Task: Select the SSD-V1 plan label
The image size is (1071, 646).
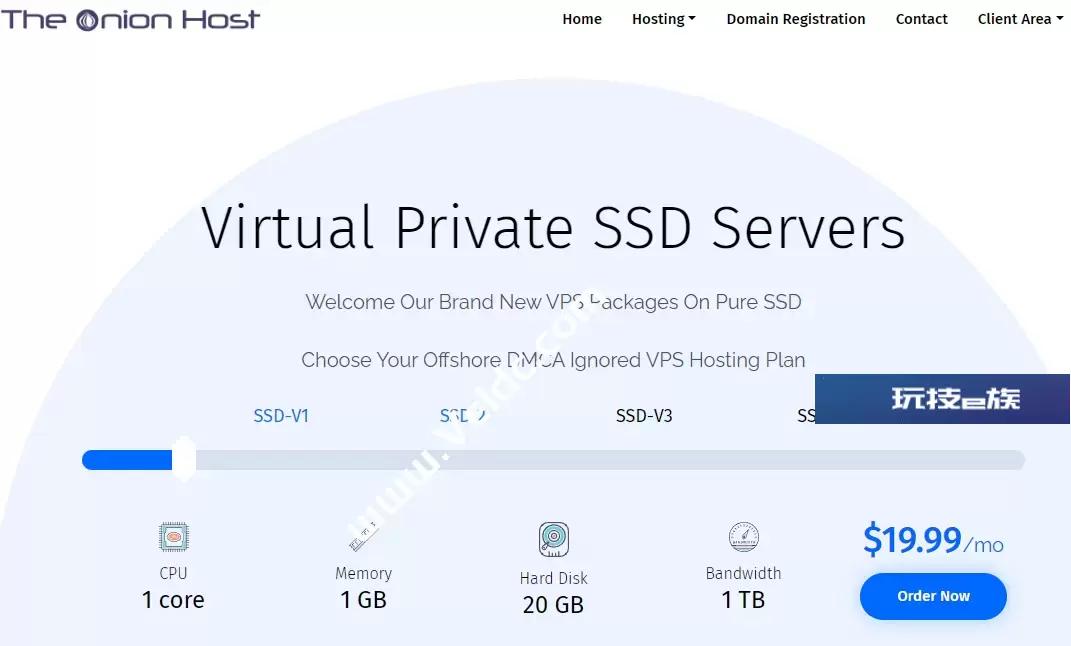Action: pyautogui.click(x=281, y=416)
